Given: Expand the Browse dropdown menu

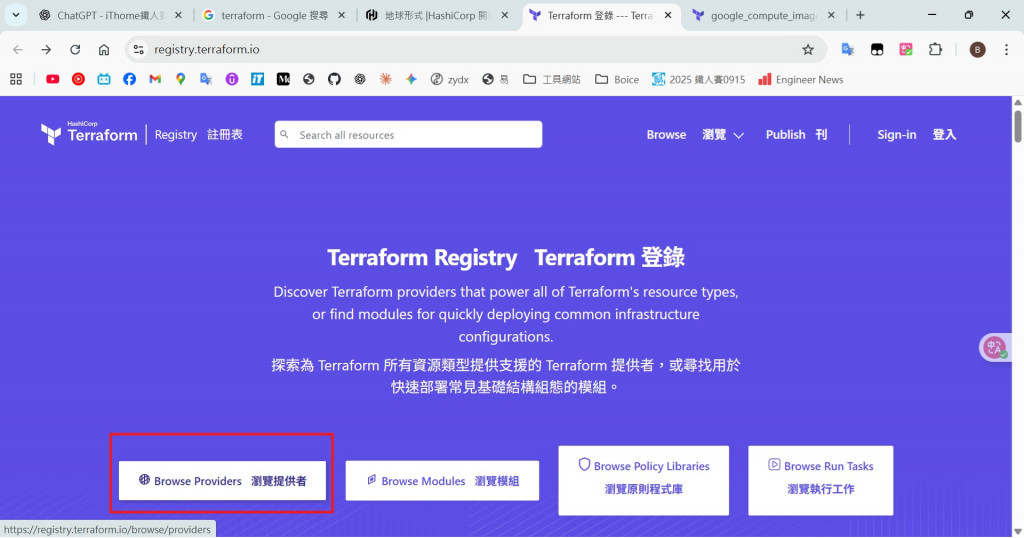Looking at the screenshot, I should (695, 134).
